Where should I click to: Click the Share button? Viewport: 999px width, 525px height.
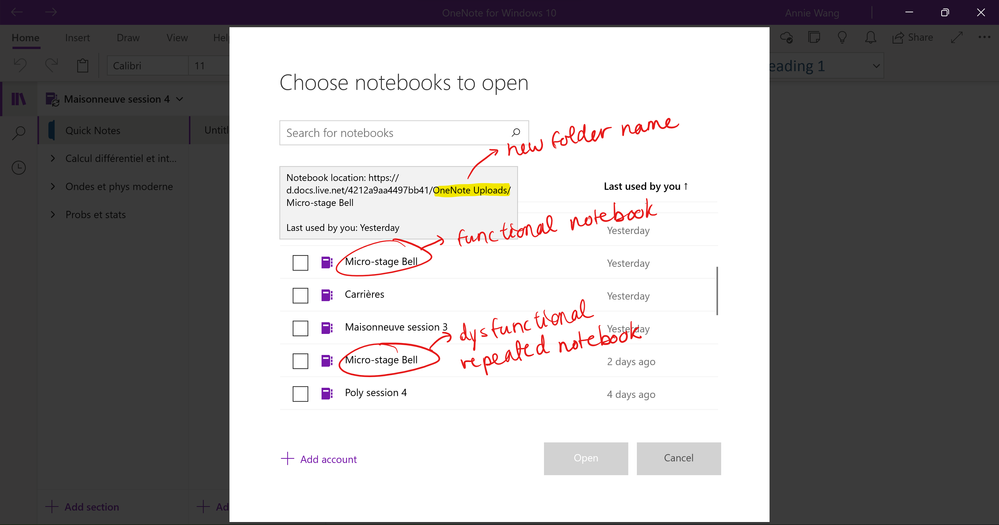click(x=912, y=38)
